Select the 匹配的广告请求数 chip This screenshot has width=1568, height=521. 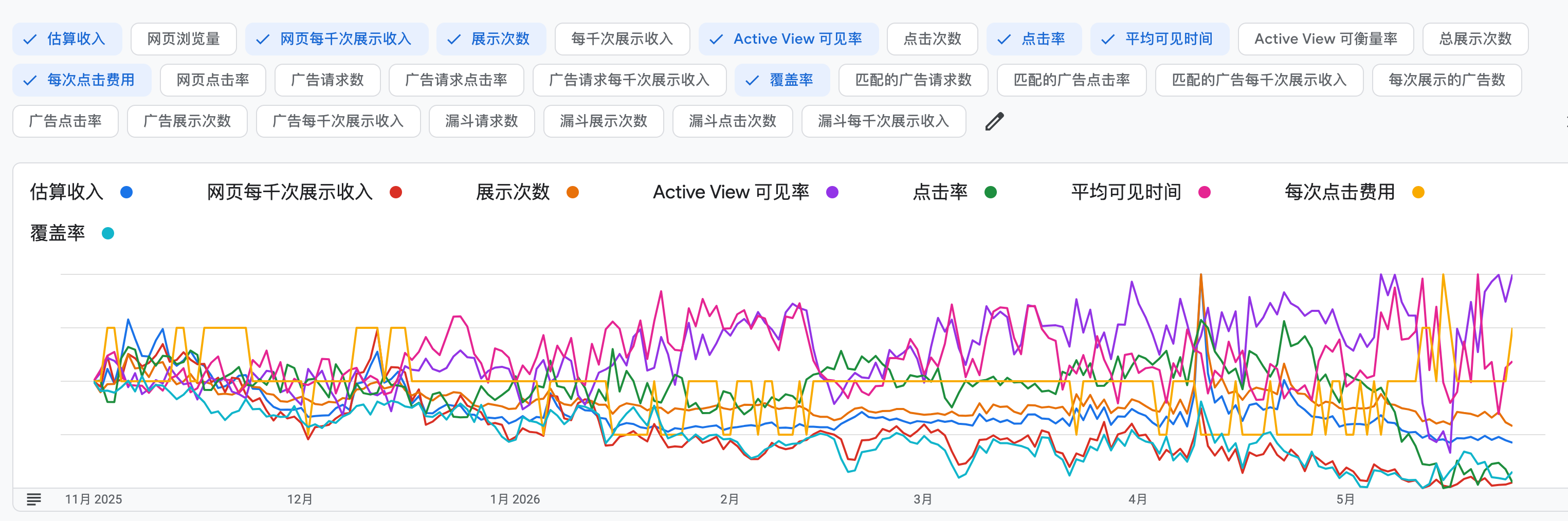point(913,80)
